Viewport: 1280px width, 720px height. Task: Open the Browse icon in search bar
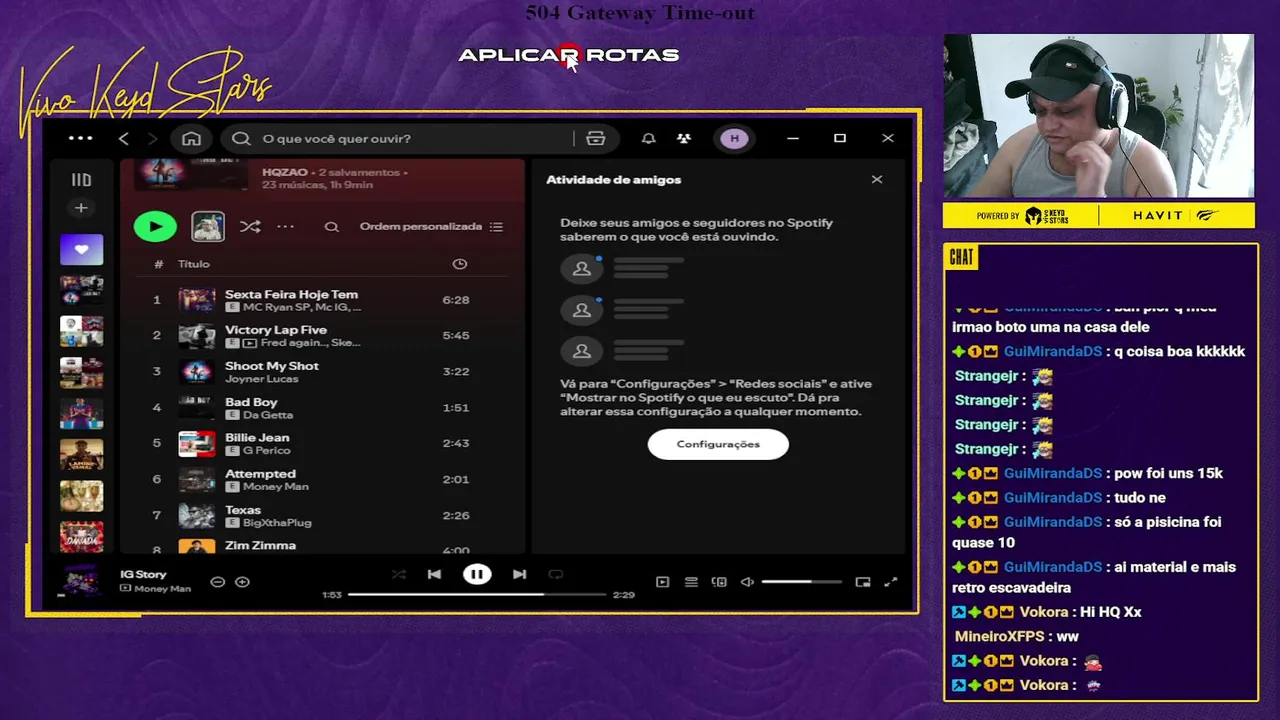click(596, 138)
